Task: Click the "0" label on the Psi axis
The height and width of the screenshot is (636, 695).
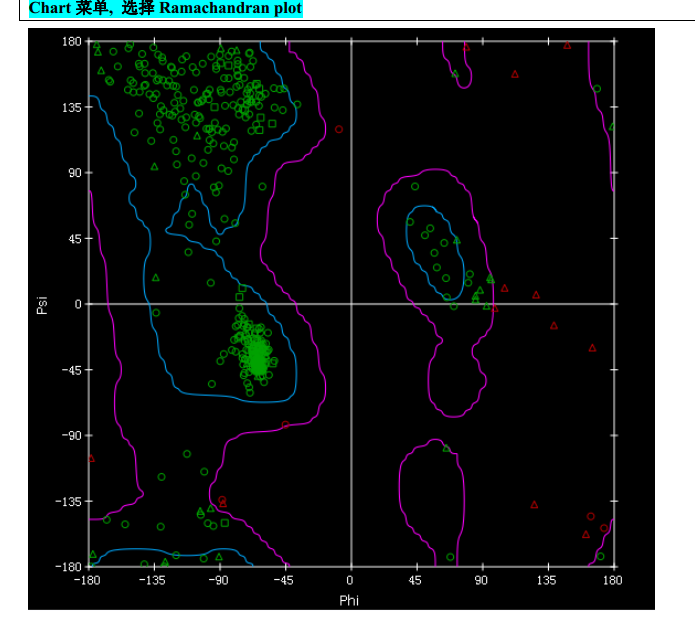Action: tap(78, 304)
